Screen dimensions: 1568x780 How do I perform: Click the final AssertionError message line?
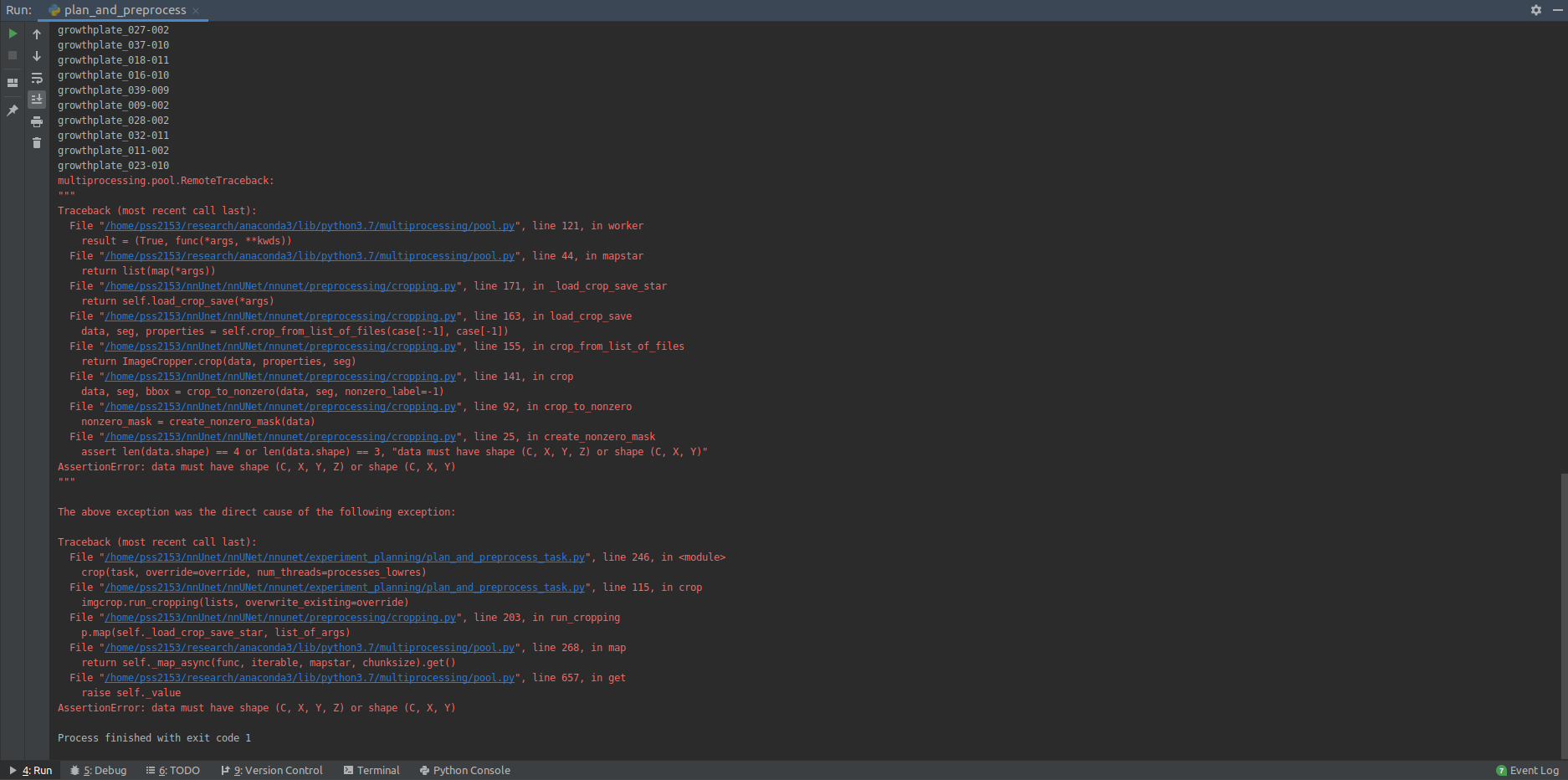(x=257, y=708)
